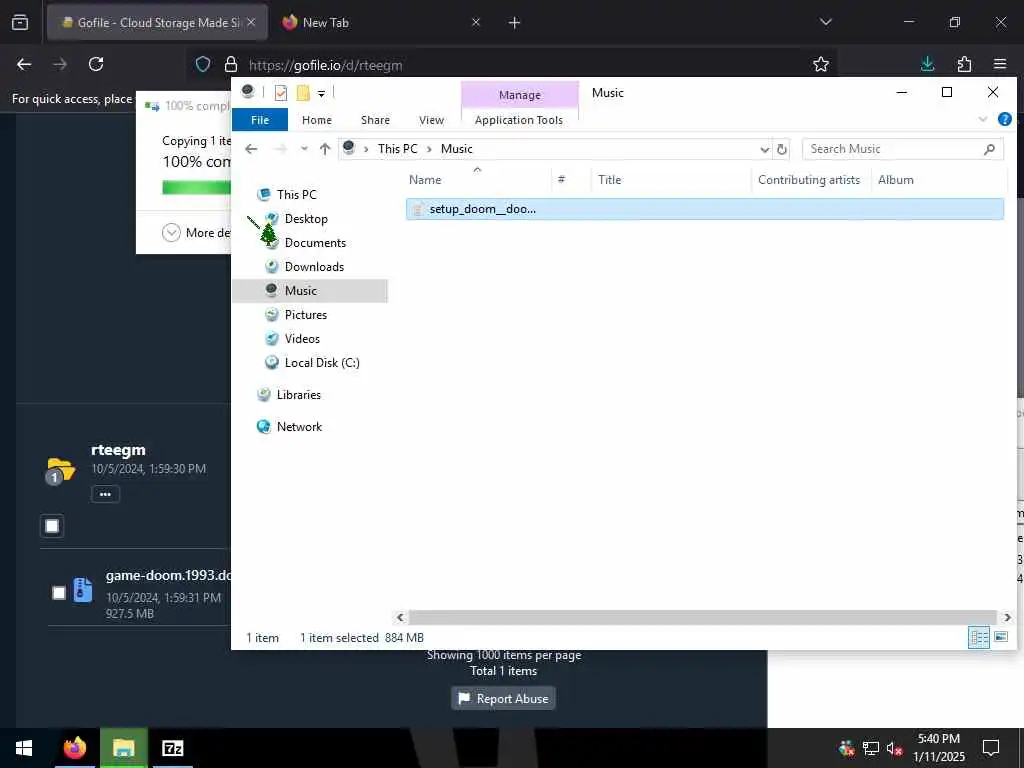Select Libraries in the navigation pane
The image size is (1024, 768).
tap(298, 394)
